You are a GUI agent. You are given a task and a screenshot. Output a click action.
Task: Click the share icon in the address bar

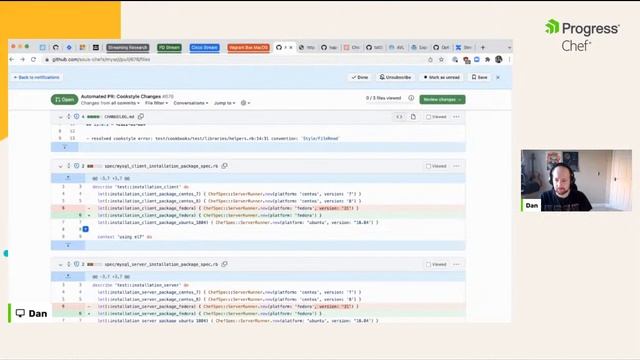(x=430, y=60)
